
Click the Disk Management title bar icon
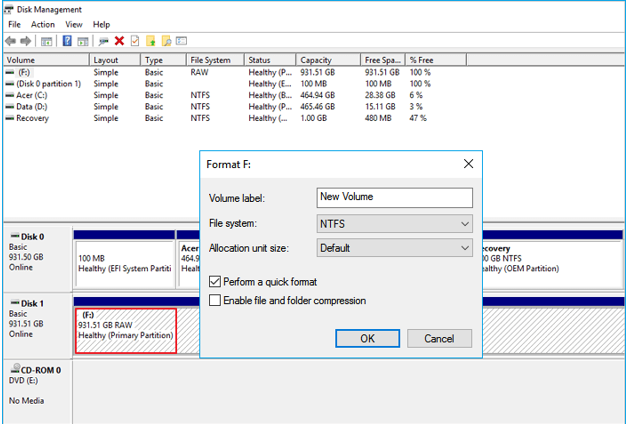8,10
